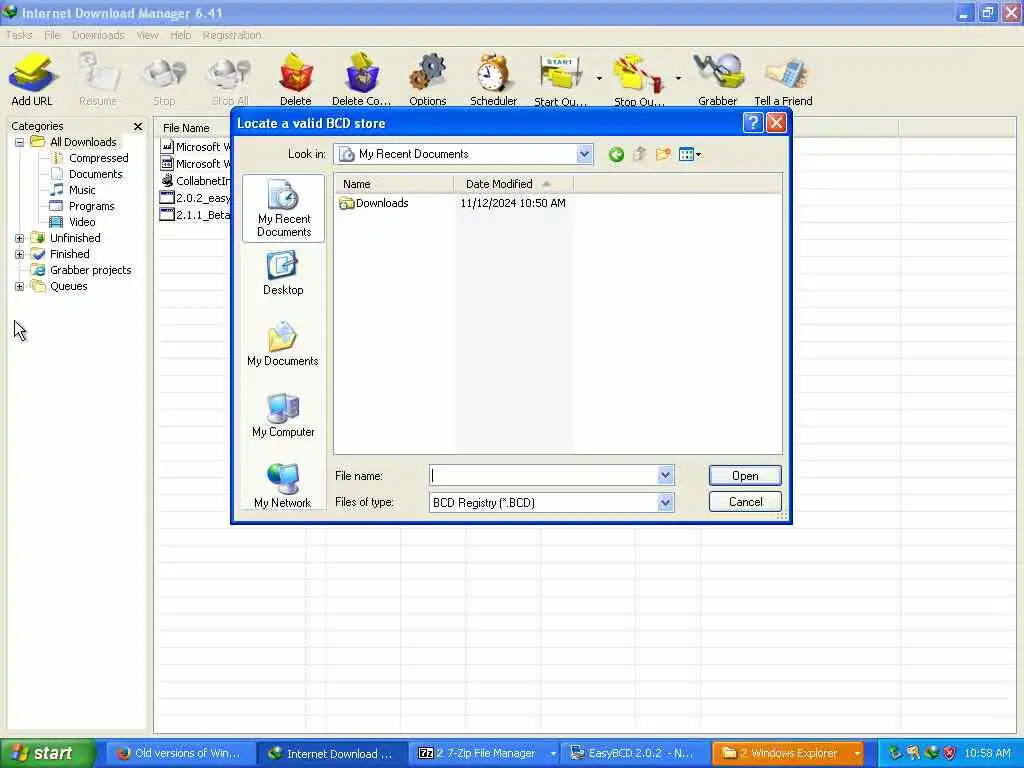Select My Computer in places bar
Viewport: 1024px width, 768px height.
point(283,416)
